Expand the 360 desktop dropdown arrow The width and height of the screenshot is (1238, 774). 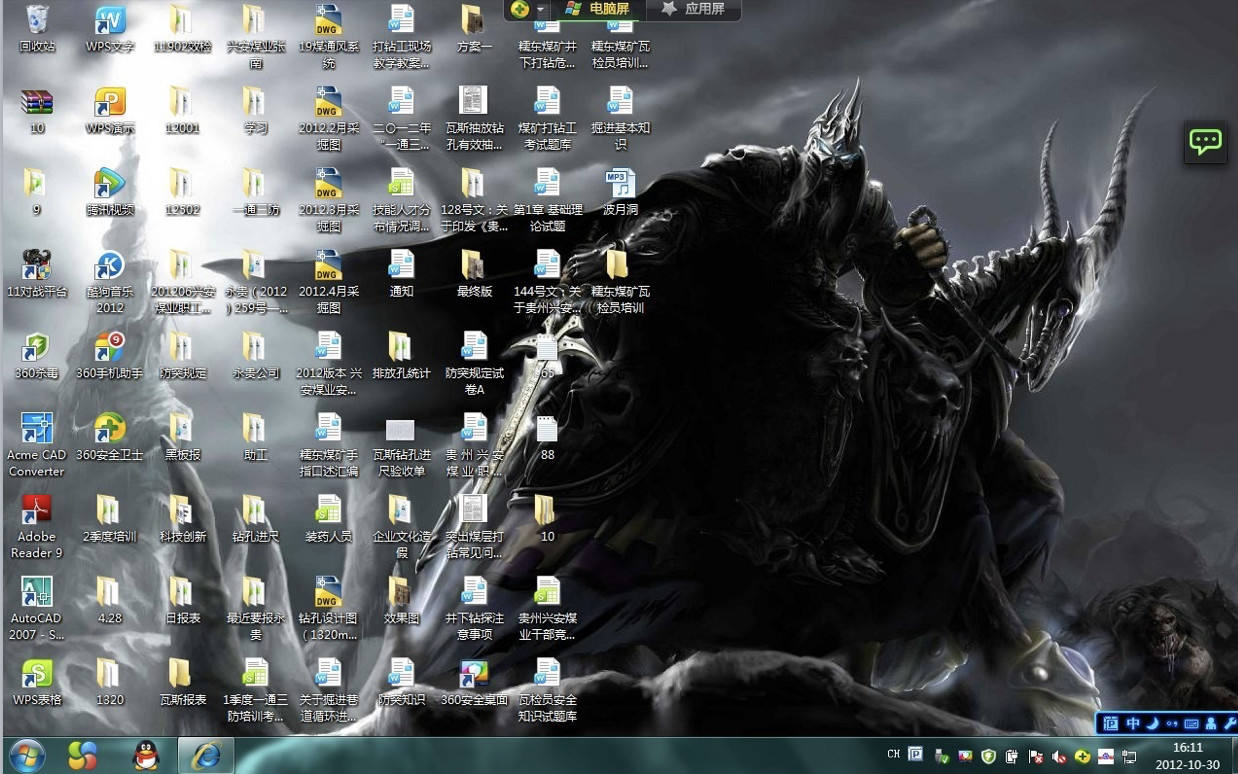[x=541, y=9]
